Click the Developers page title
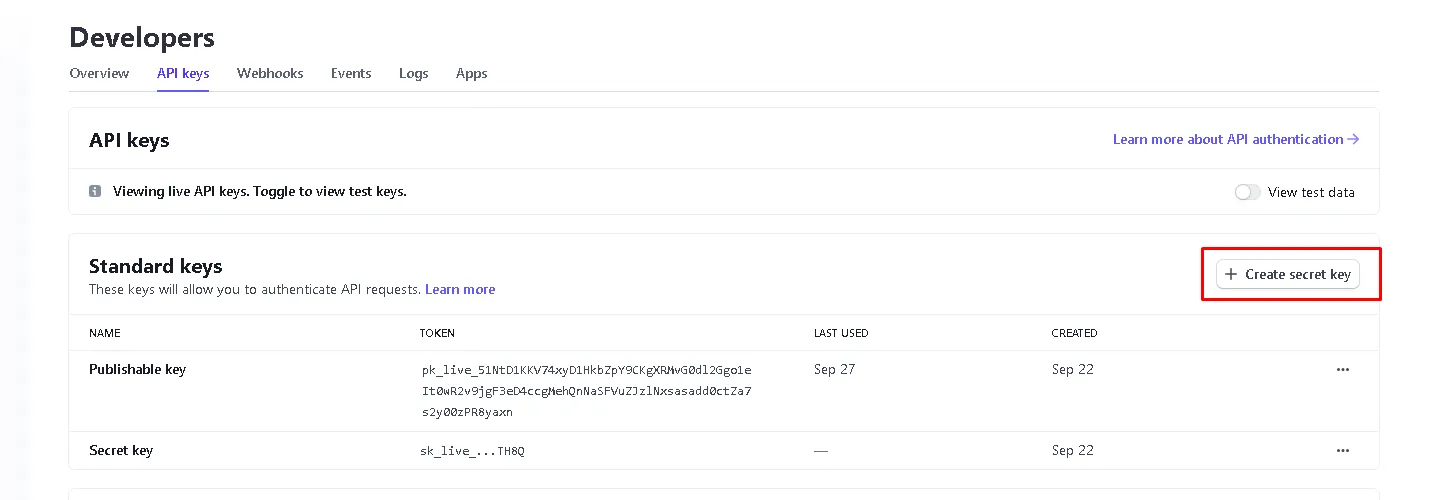 [142, 38]
